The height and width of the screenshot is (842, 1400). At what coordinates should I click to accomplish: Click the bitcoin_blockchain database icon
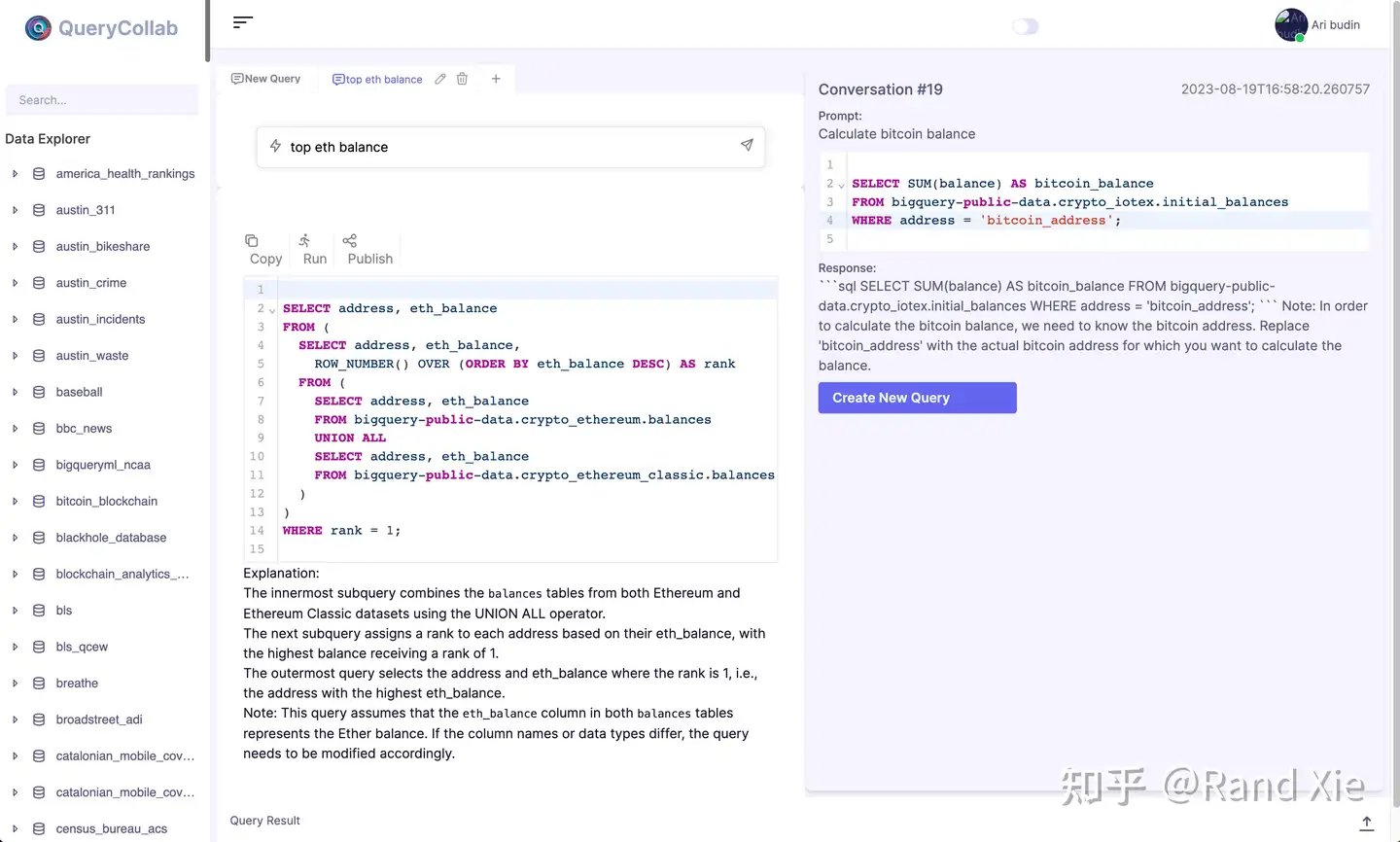pyautogui.click(x=39, y=501)
